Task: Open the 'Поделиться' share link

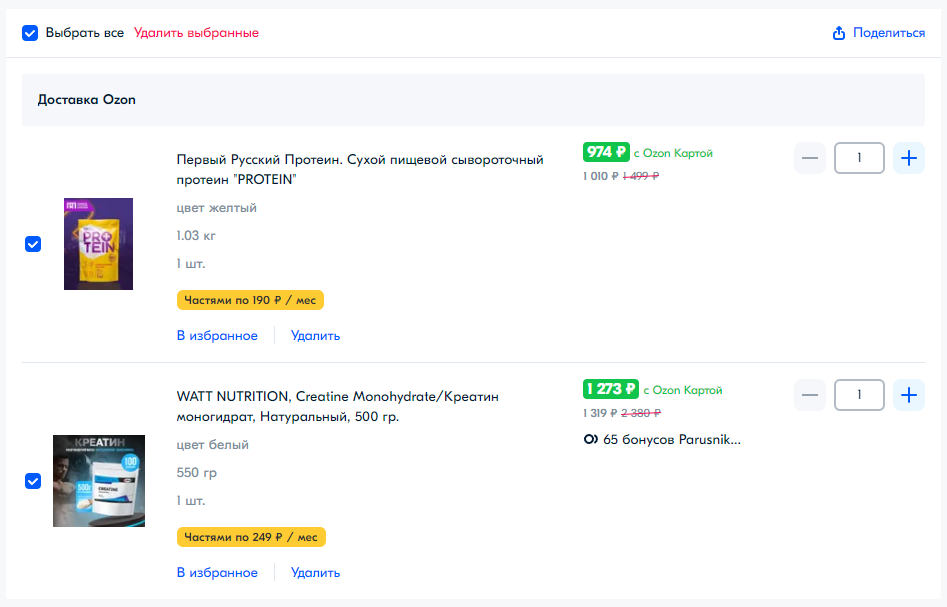Action: click(888, 33)
